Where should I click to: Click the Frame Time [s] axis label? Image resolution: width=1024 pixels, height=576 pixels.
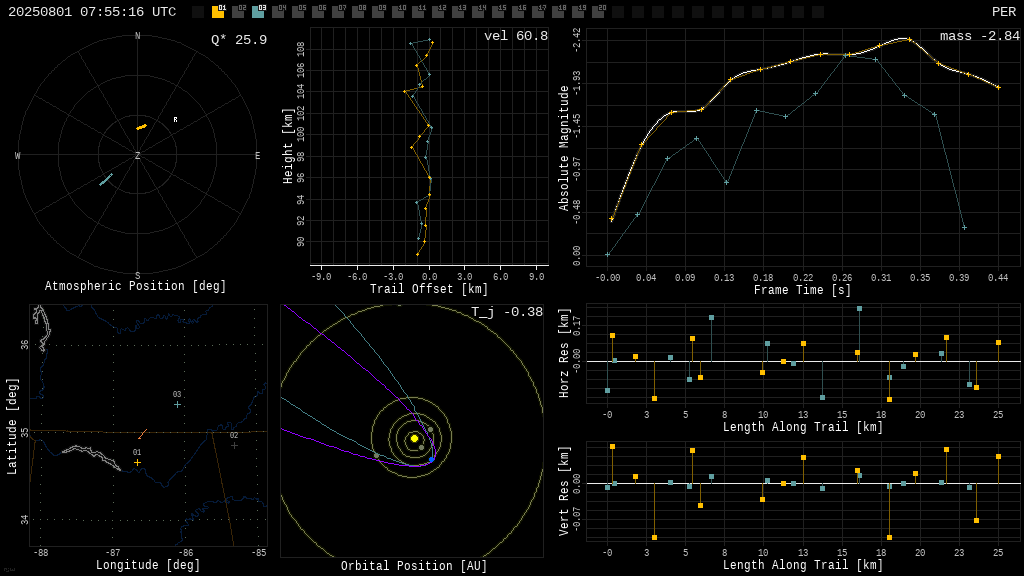coord(803,290)
